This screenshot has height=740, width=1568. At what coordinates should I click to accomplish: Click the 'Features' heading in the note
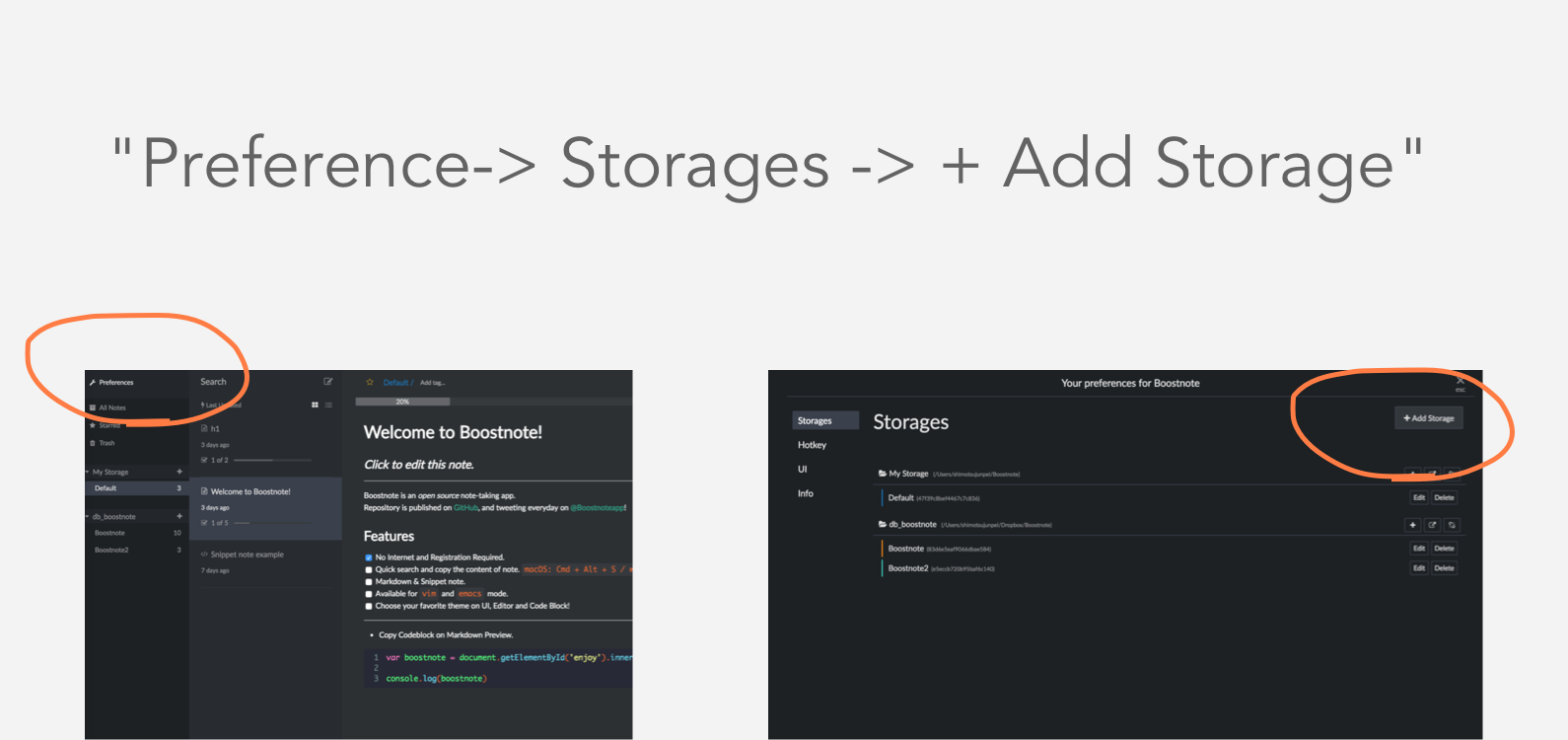[x=389, y=537]
